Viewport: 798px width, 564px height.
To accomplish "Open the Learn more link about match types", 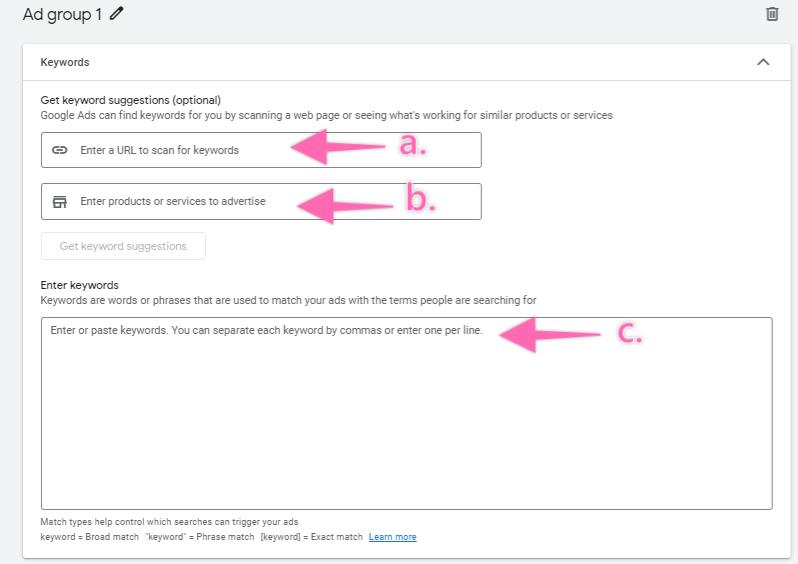I will 392,537.
